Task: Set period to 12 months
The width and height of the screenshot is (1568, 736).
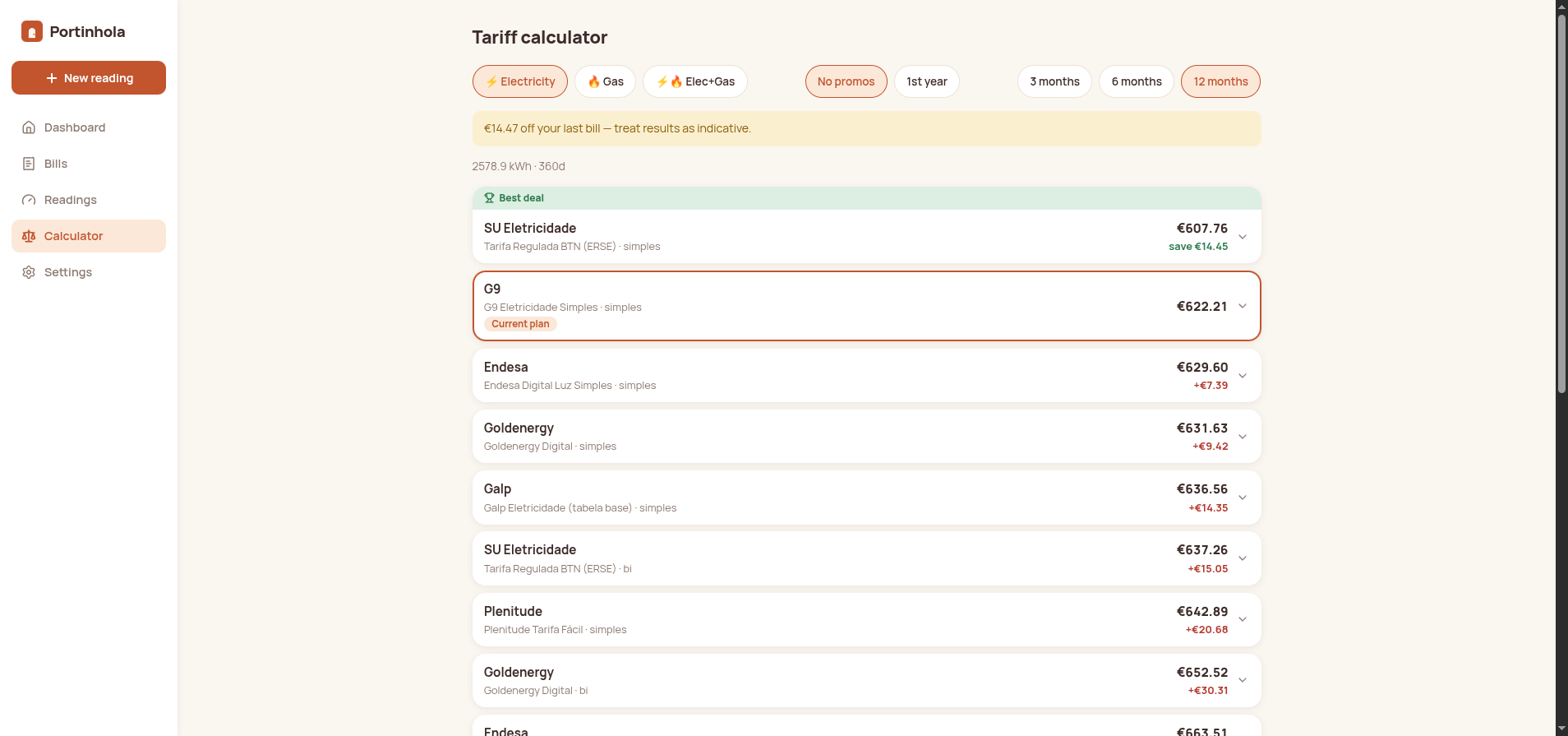Action: pos(1221,81)
